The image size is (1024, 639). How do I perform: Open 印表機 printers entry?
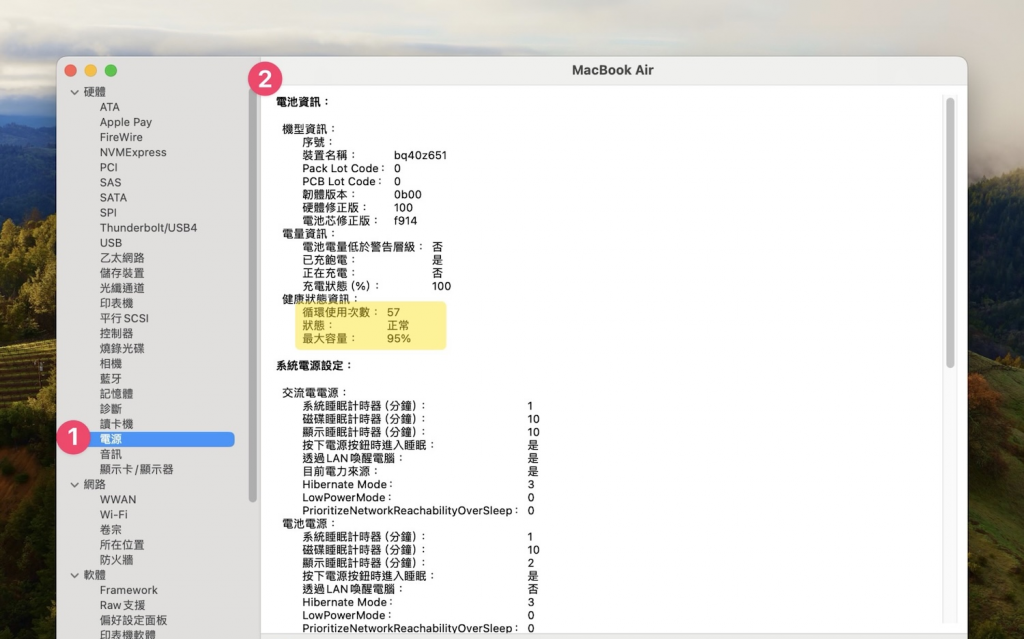(116, 303)
